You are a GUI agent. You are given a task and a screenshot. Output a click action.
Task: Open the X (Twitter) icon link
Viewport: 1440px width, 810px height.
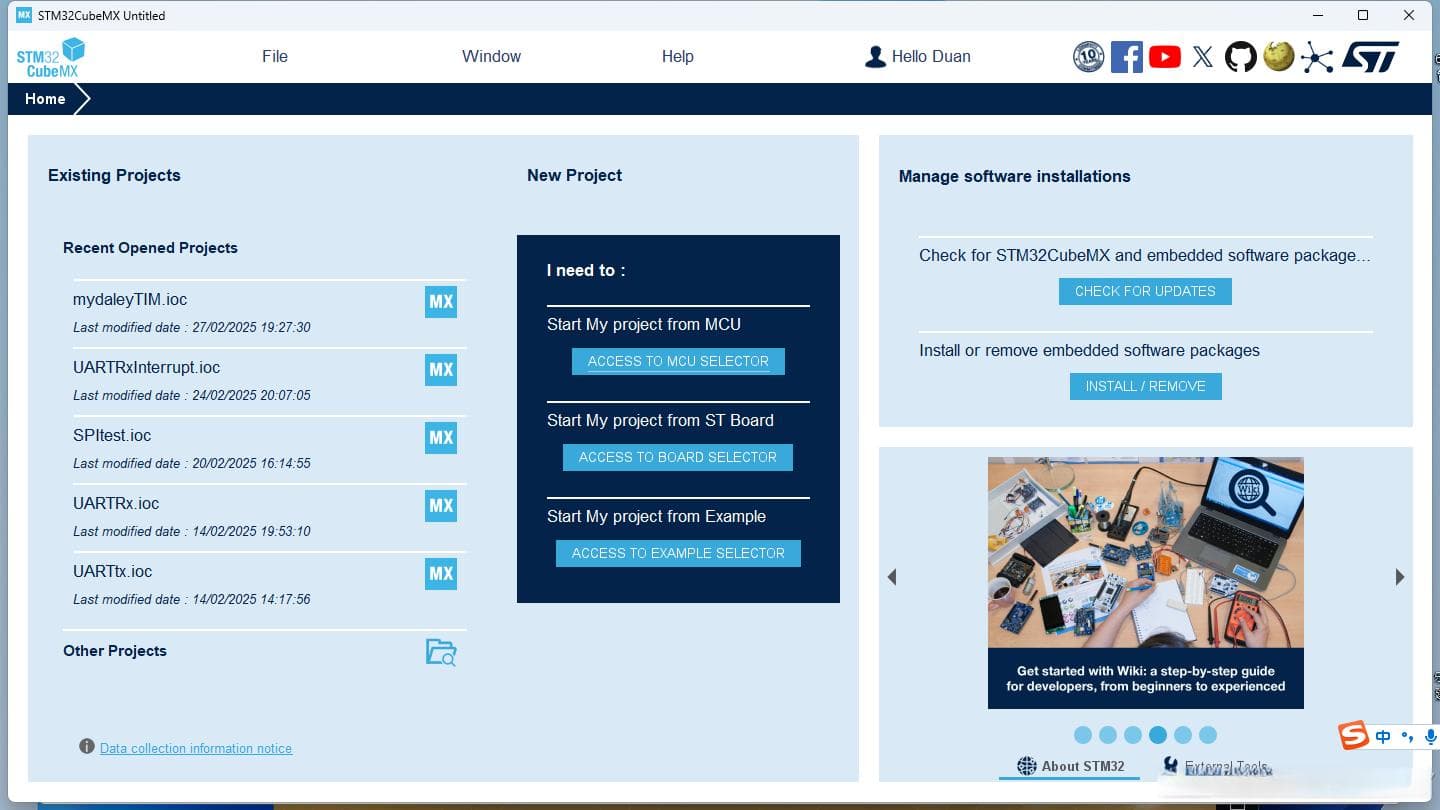(1203, 57)
